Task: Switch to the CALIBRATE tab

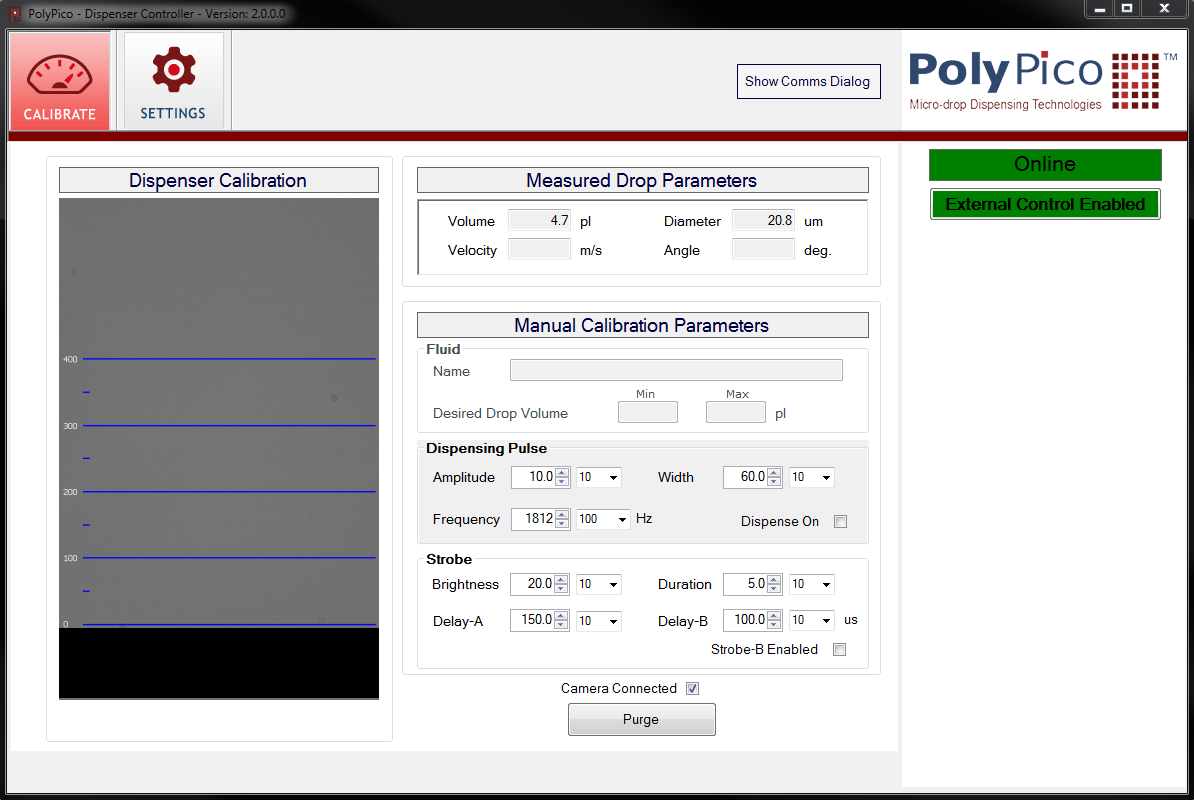Action: tap(59, 81)
